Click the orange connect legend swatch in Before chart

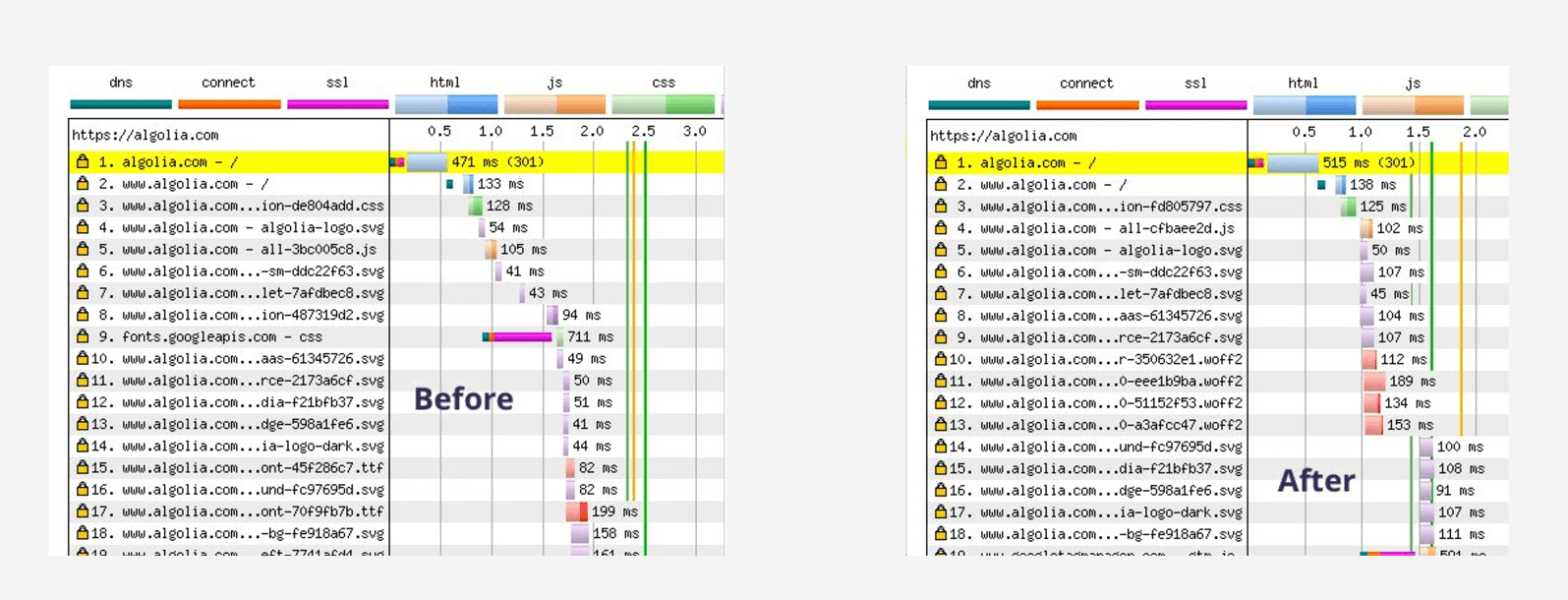point(229,104)
